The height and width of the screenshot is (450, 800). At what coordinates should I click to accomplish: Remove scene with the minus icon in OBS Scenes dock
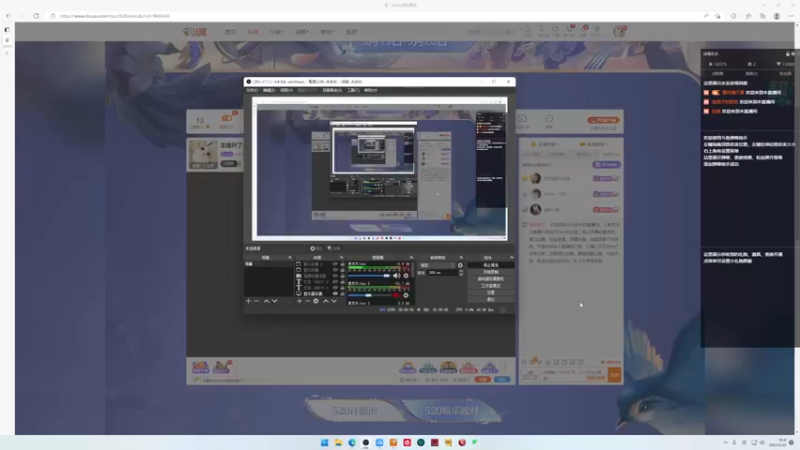256,301
